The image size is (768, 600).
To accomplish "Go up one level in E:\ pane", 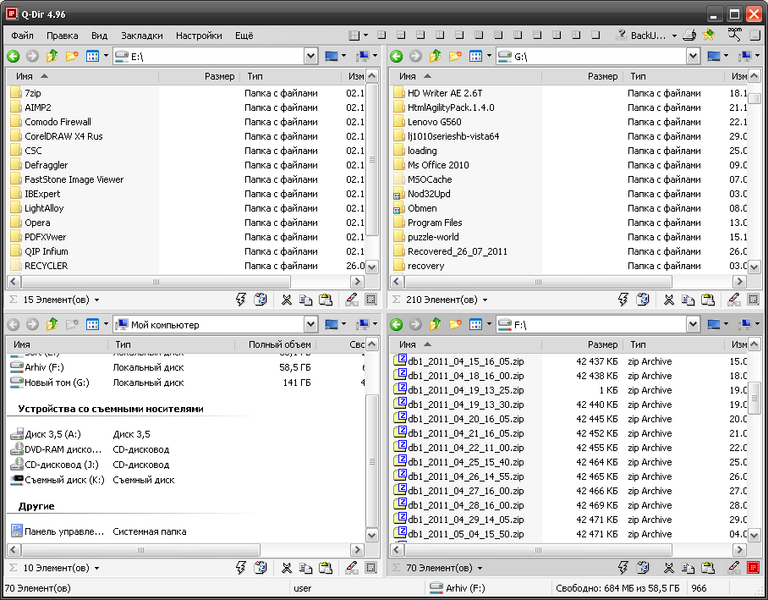I will point(52,56).
